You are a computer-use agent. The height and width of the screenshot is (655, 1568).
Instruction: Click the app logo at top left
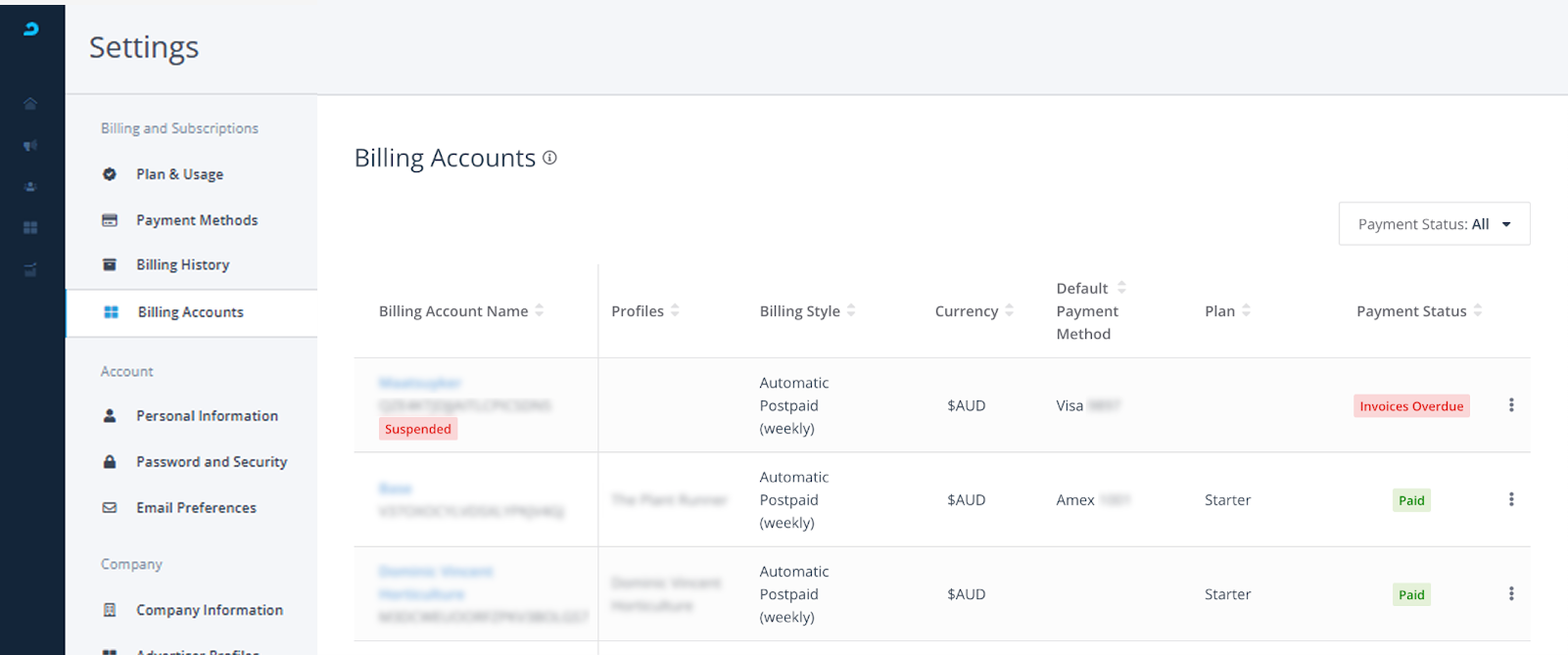(30, 29)
